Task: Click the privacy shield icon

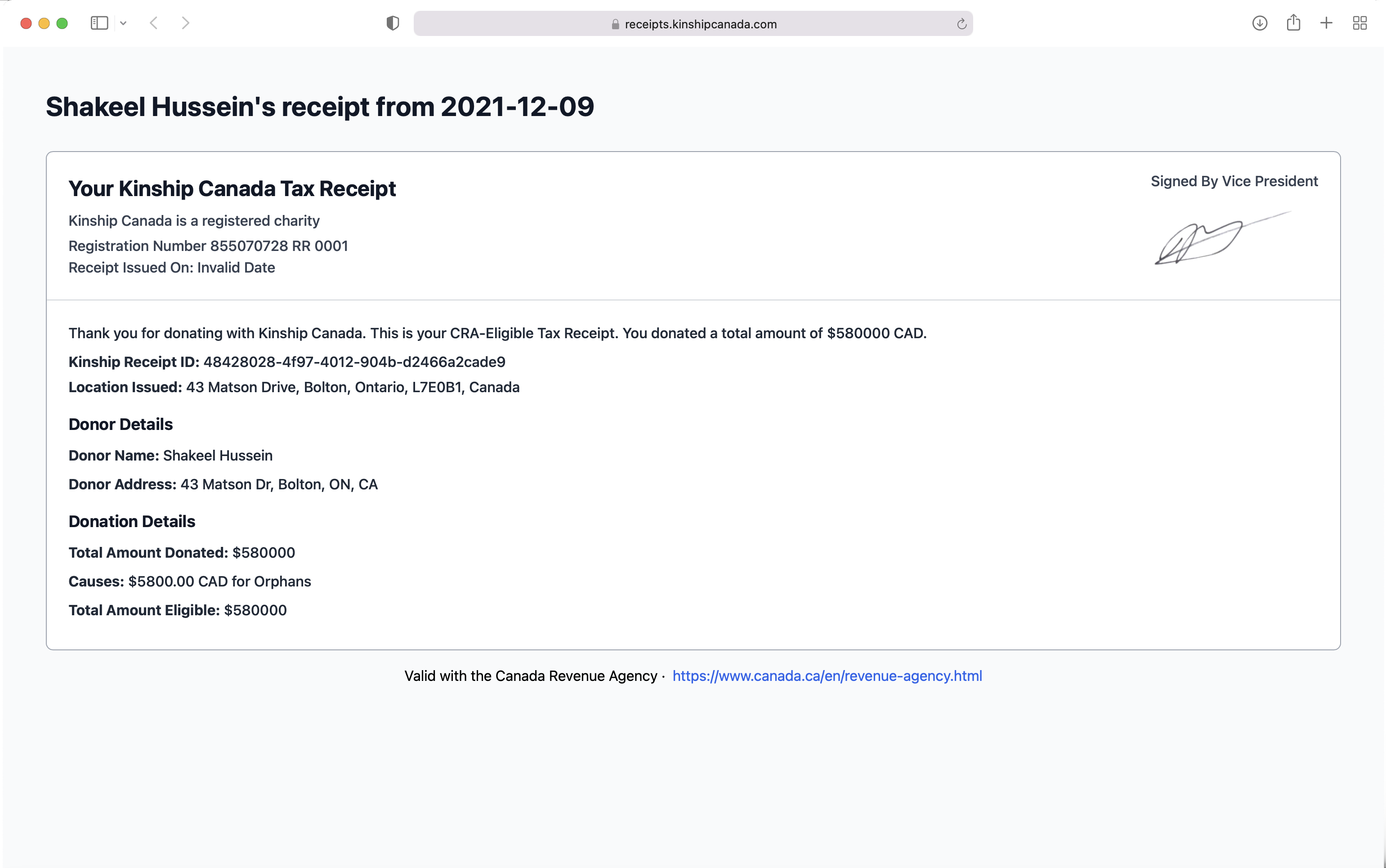Action: click(393, 23)
